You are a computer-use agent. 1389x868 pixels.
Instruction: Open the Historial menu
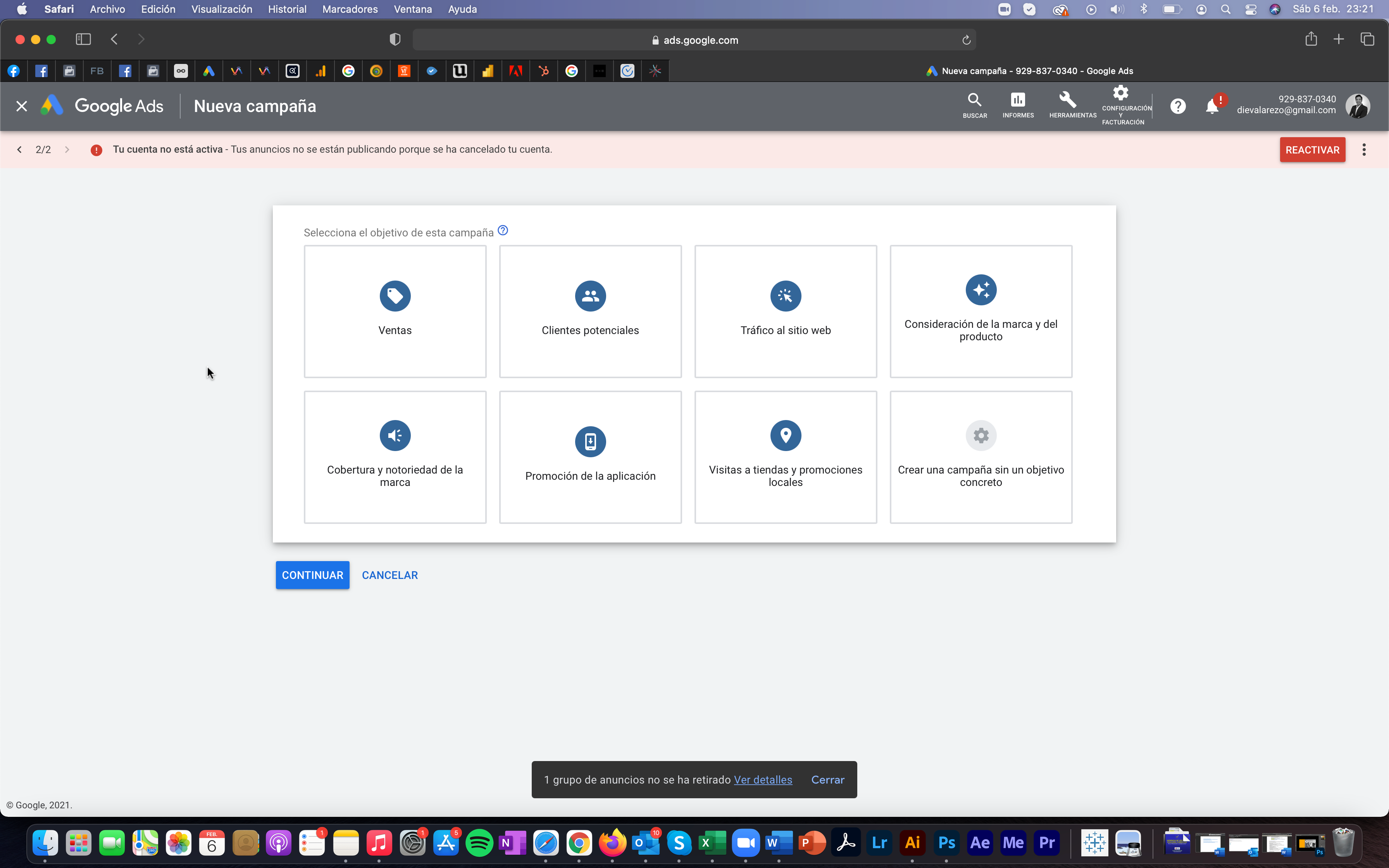point(287,9)
